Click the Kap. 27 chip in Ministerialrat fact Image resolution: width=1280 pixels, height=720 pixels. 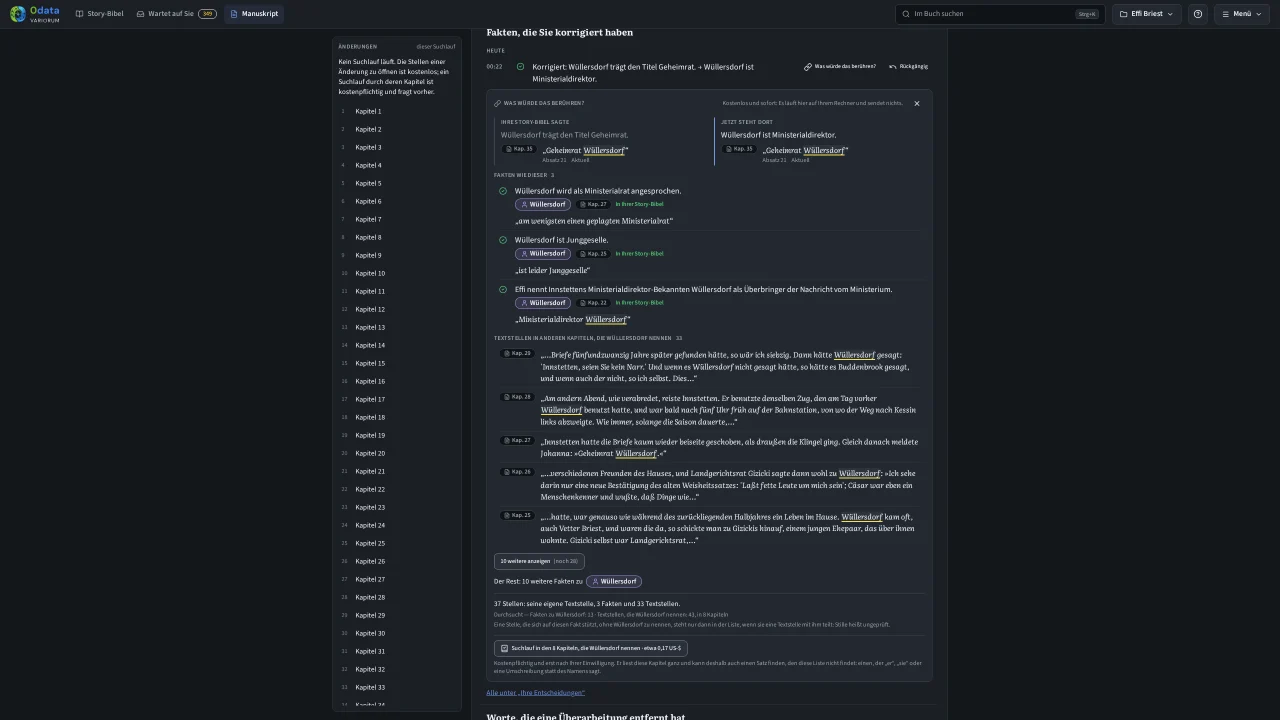(x=594, y=204)
